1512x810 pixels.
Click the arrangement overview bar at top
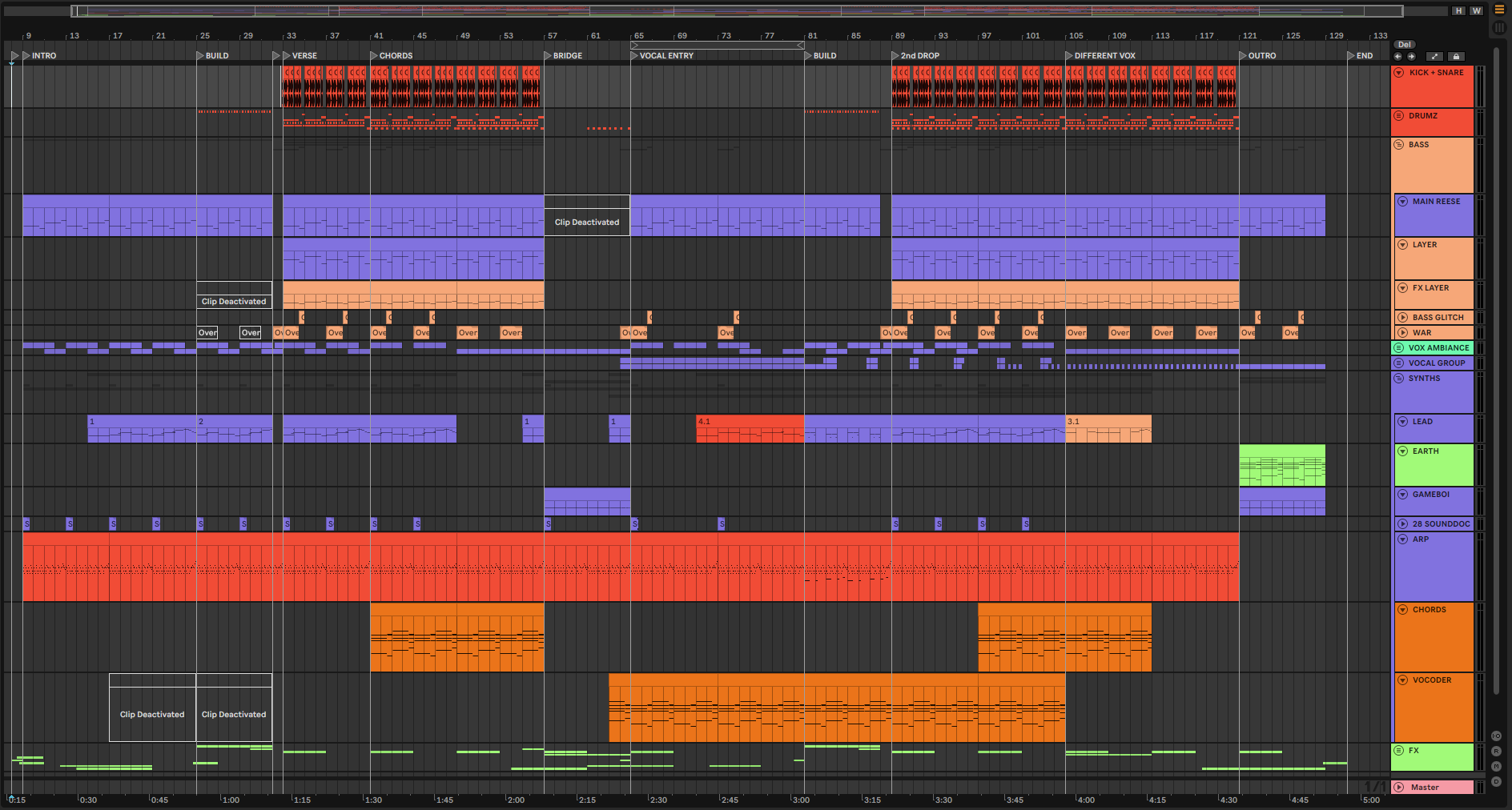(737, 11)
